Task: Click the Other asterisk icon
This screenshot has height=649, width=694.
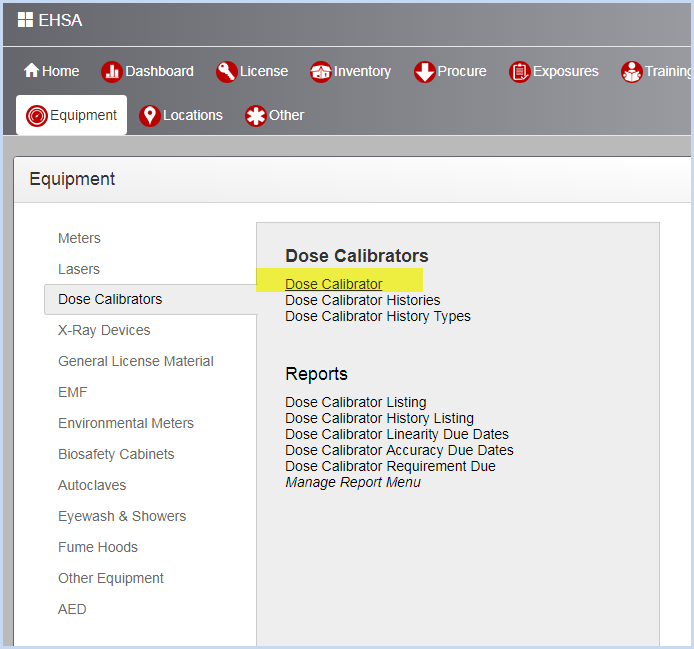Action: click(256, 116)
